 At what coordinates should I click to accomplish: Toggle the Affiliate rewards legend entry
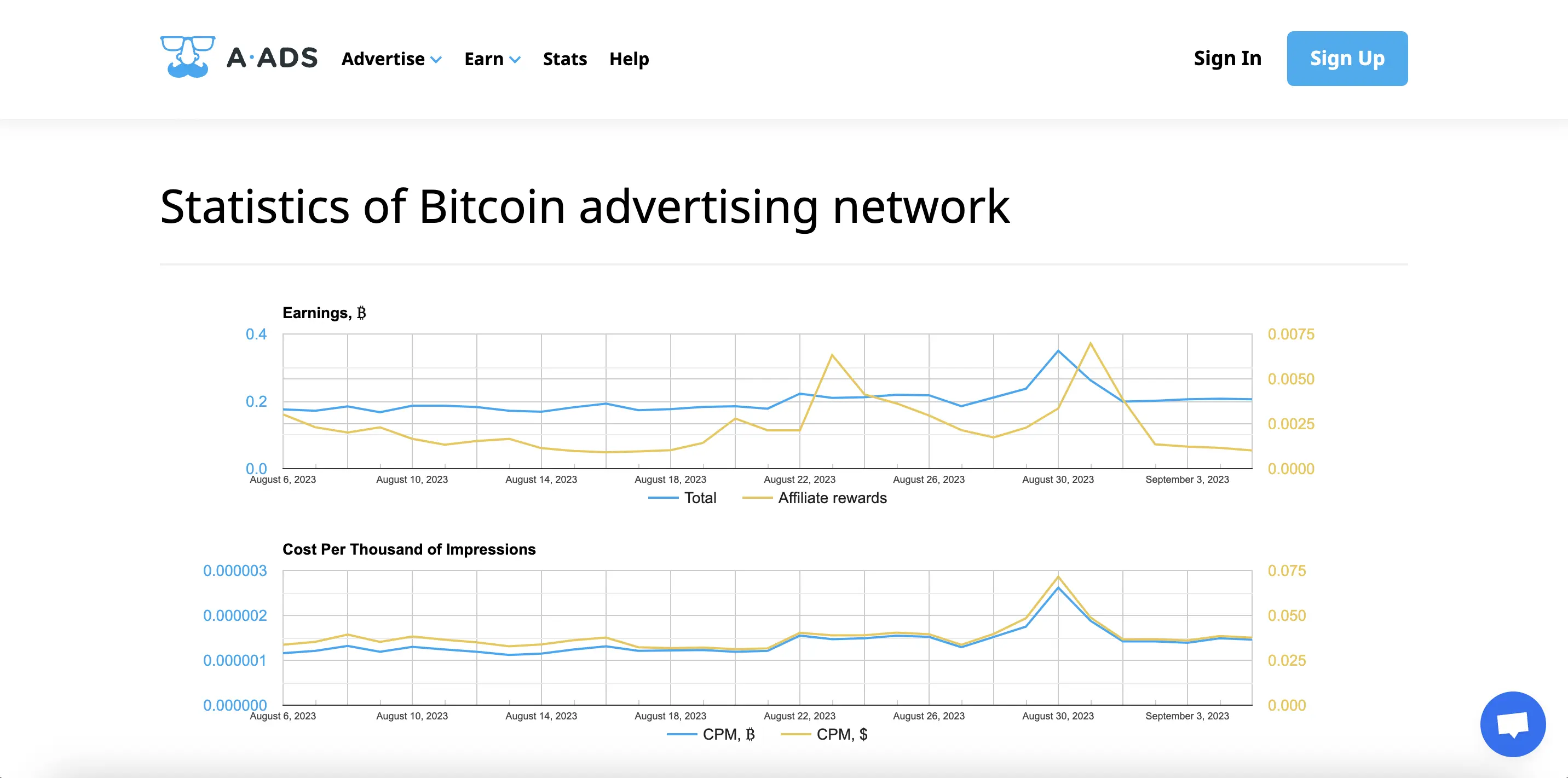[x=832, y=498]
